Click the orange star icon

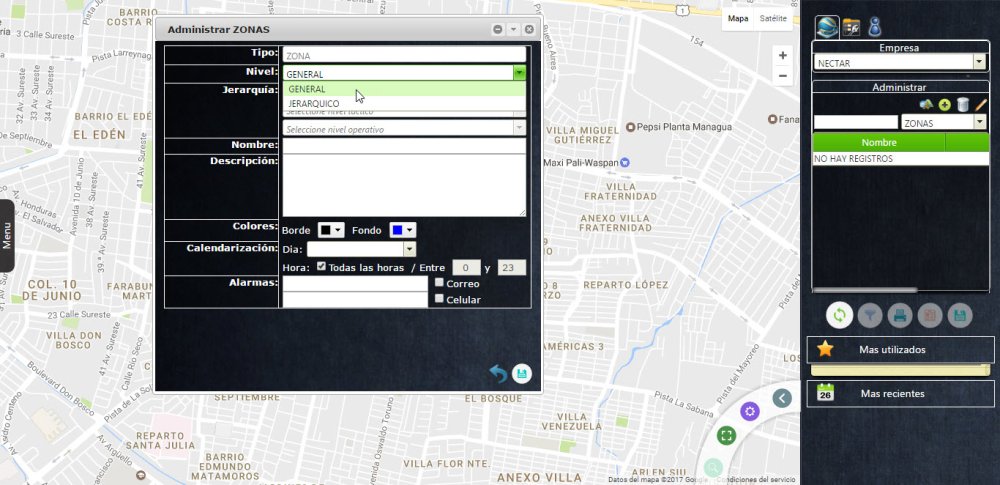tap(825, 348)
